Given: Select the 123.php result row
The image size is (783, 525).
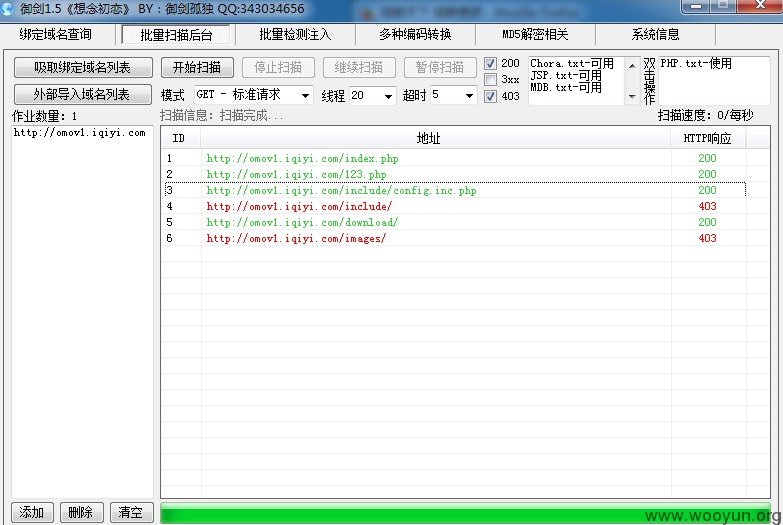Looking at the screenshot, I should tap(453, 174).
